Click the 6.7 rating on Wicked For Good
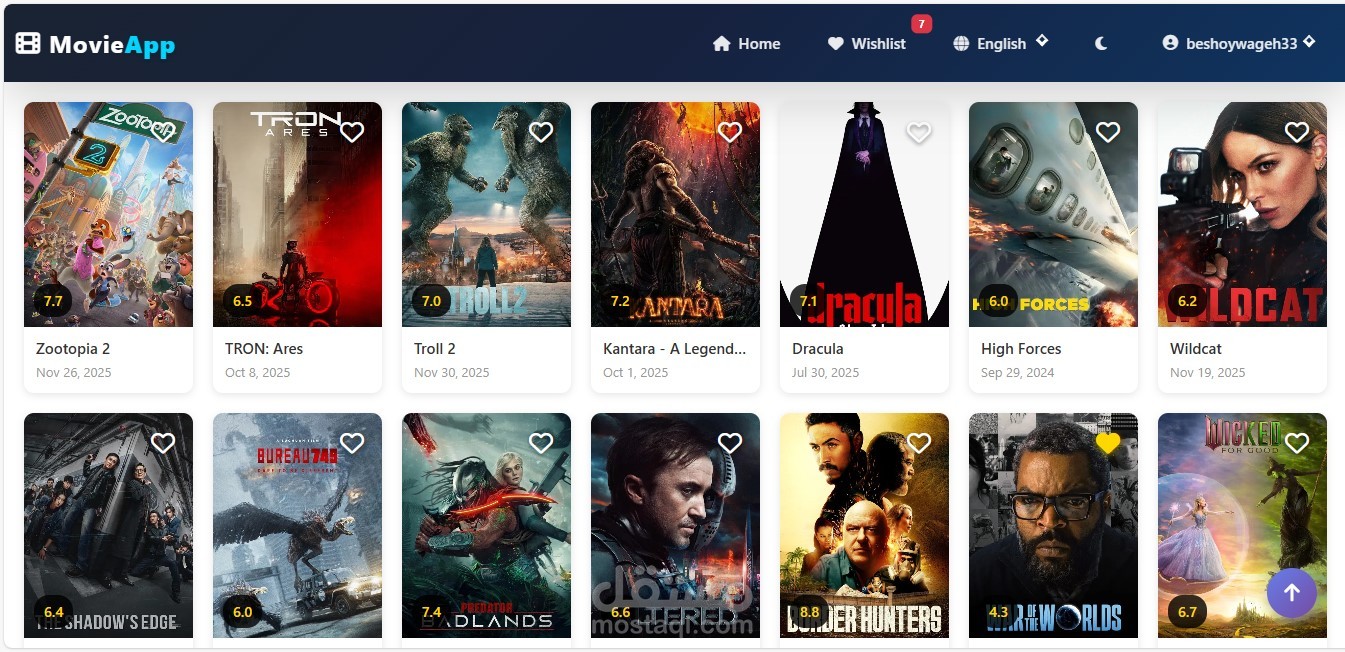 pyautogui.click(x=1187, y=612)
